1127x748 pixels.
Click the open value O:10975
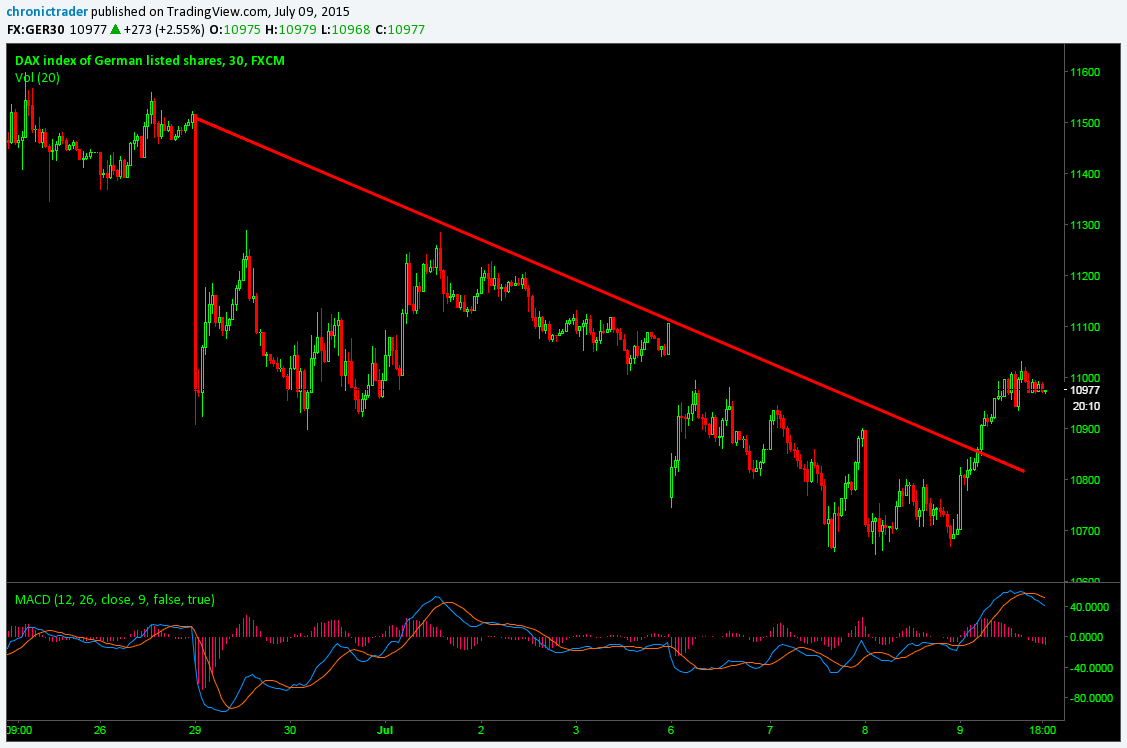234,29
